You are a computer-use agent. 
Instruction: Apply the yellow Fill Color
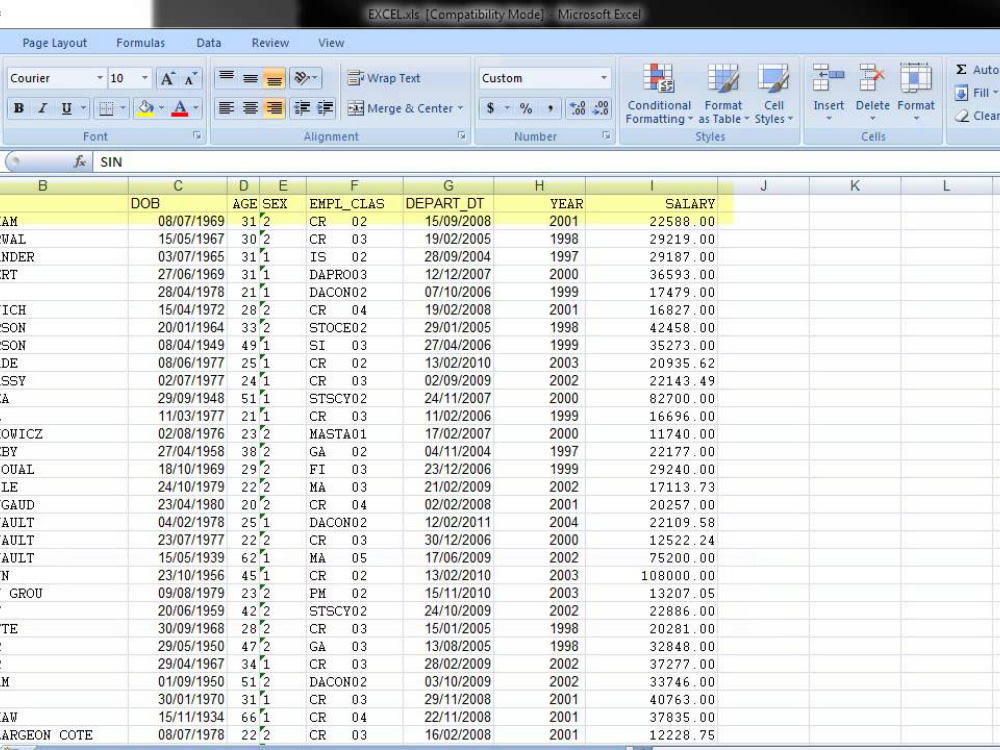(x=145, y=108)
